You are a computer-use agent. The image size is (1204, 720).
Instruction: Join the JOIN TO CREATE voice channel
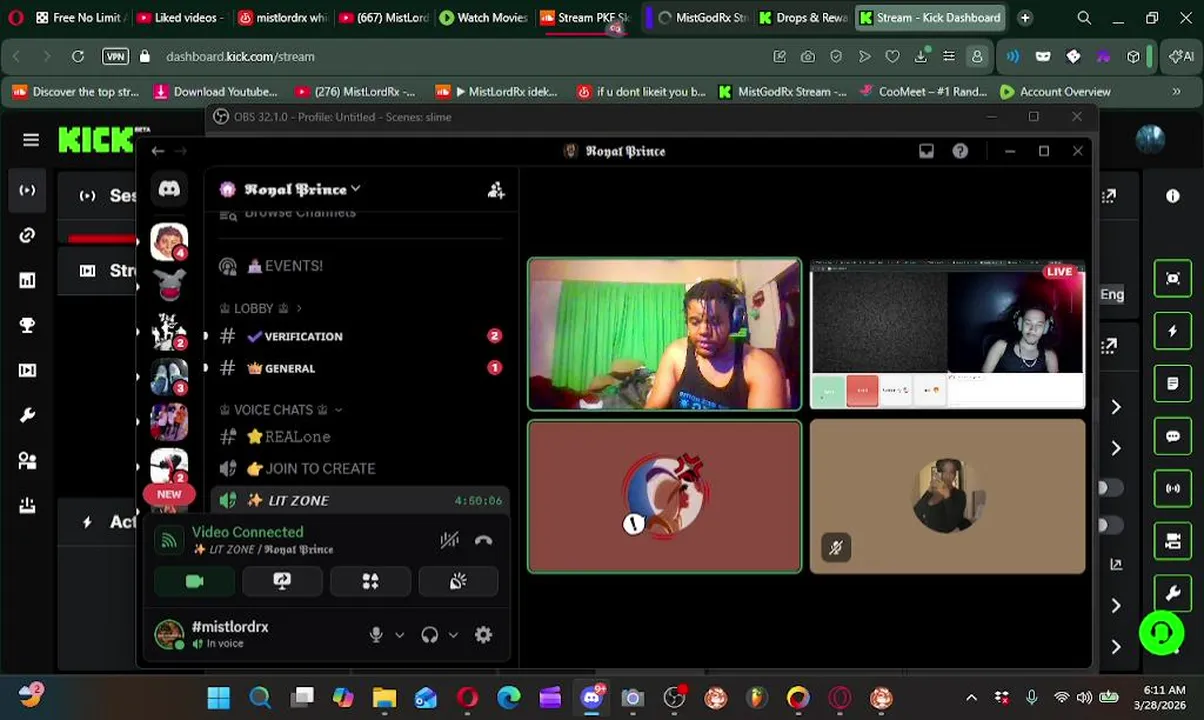click(358, 469)
